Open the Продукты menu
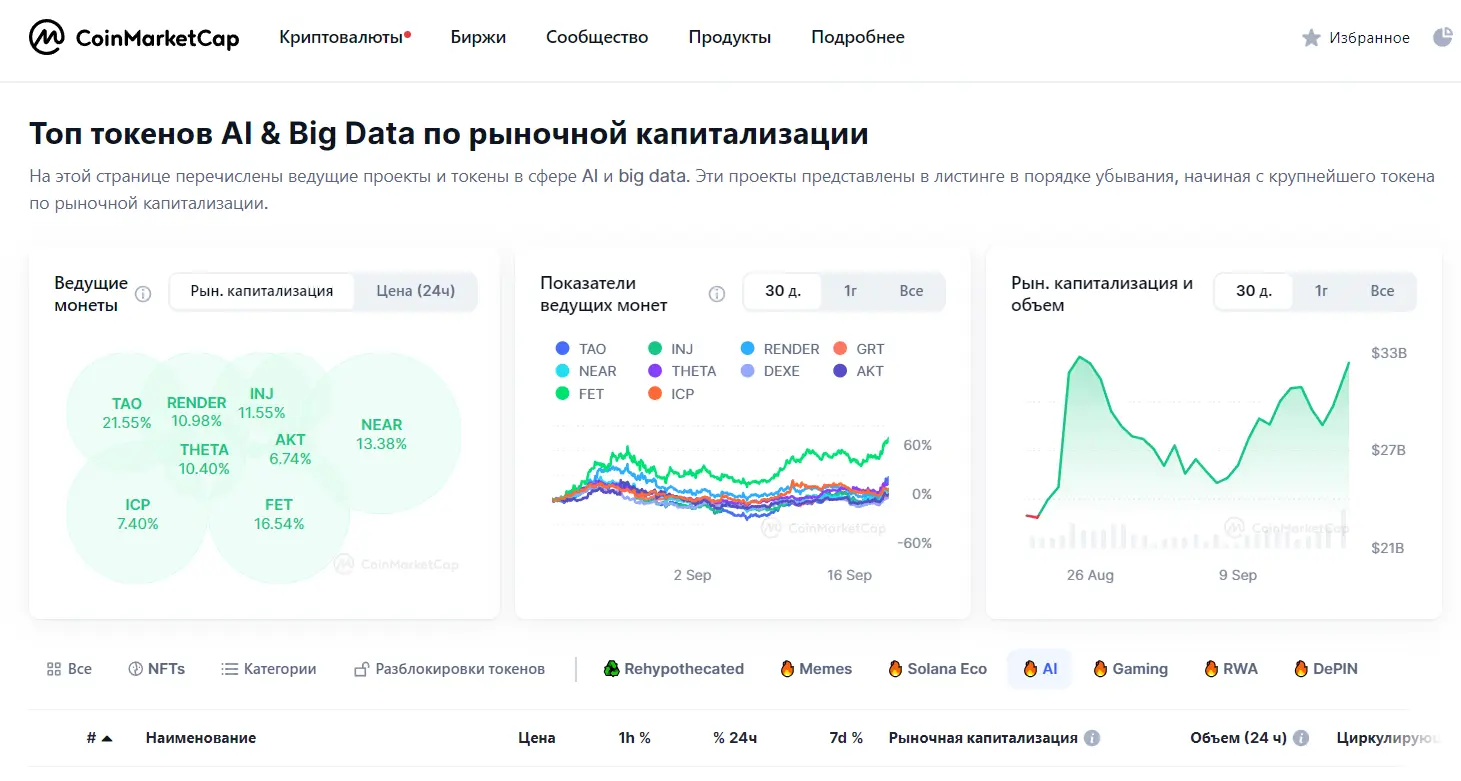 pyautogui.click(x=730, y=37)
